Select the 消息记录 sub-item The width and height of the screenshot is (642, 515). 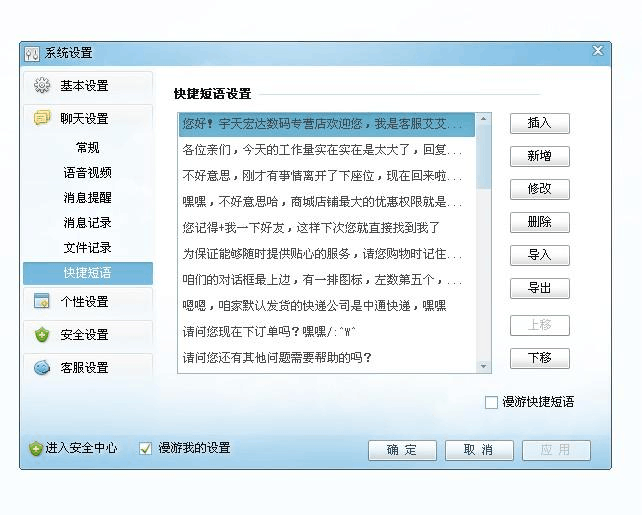88,222
